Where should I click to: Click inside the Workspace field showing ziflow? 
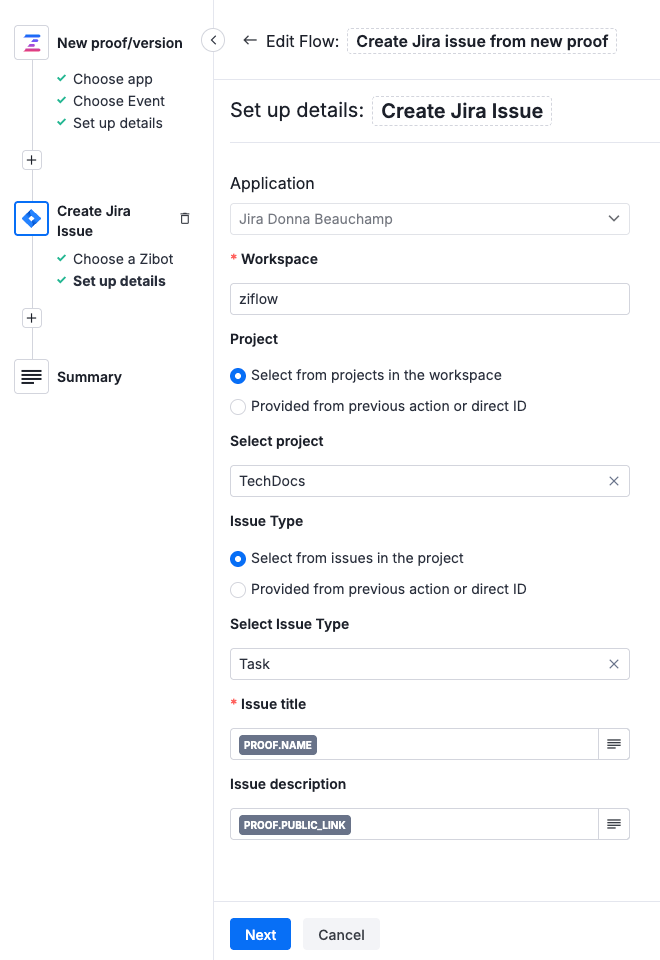[430, 299]
